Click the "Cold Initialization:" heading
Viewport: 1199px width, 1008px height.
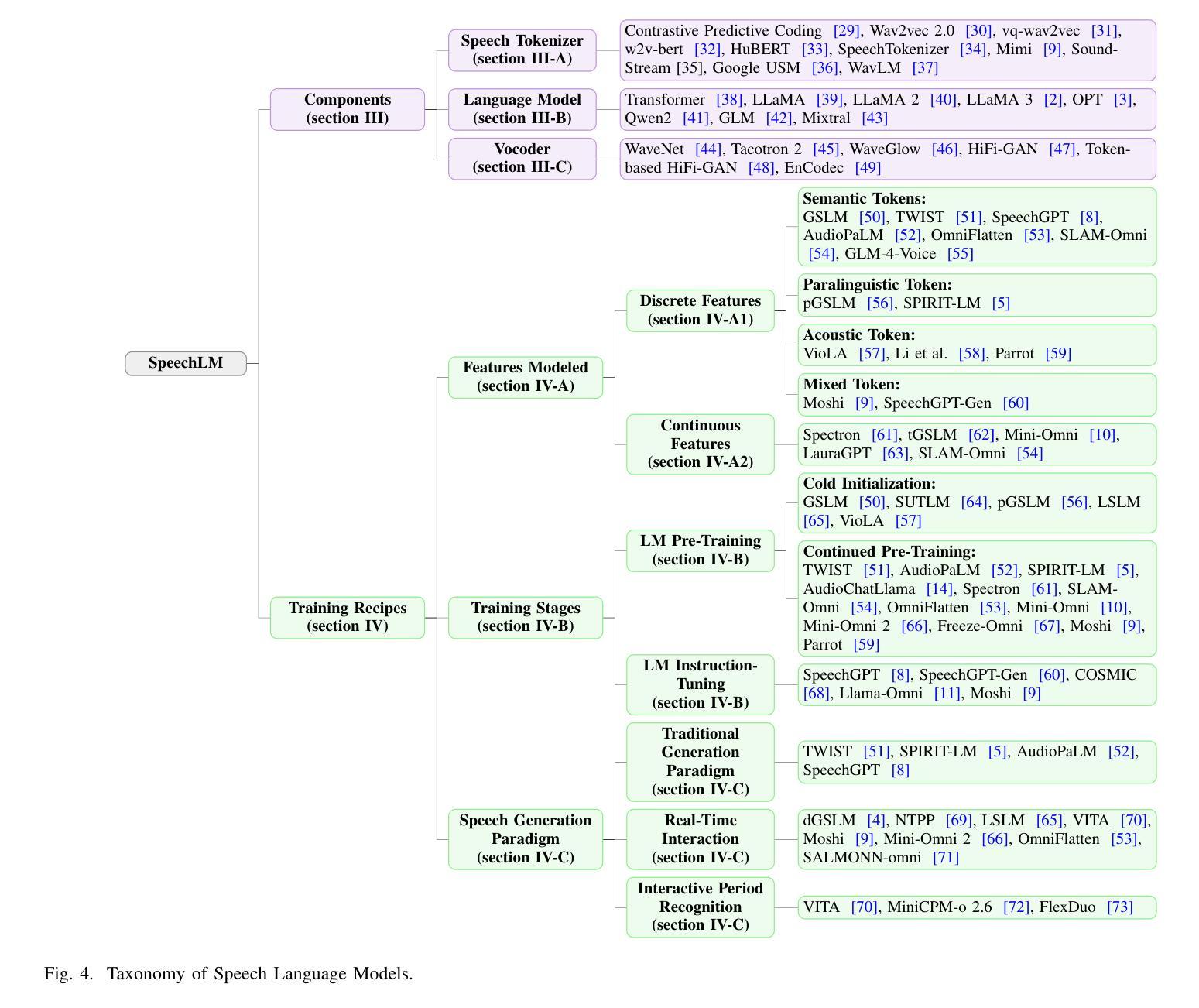tap(869, 484)
